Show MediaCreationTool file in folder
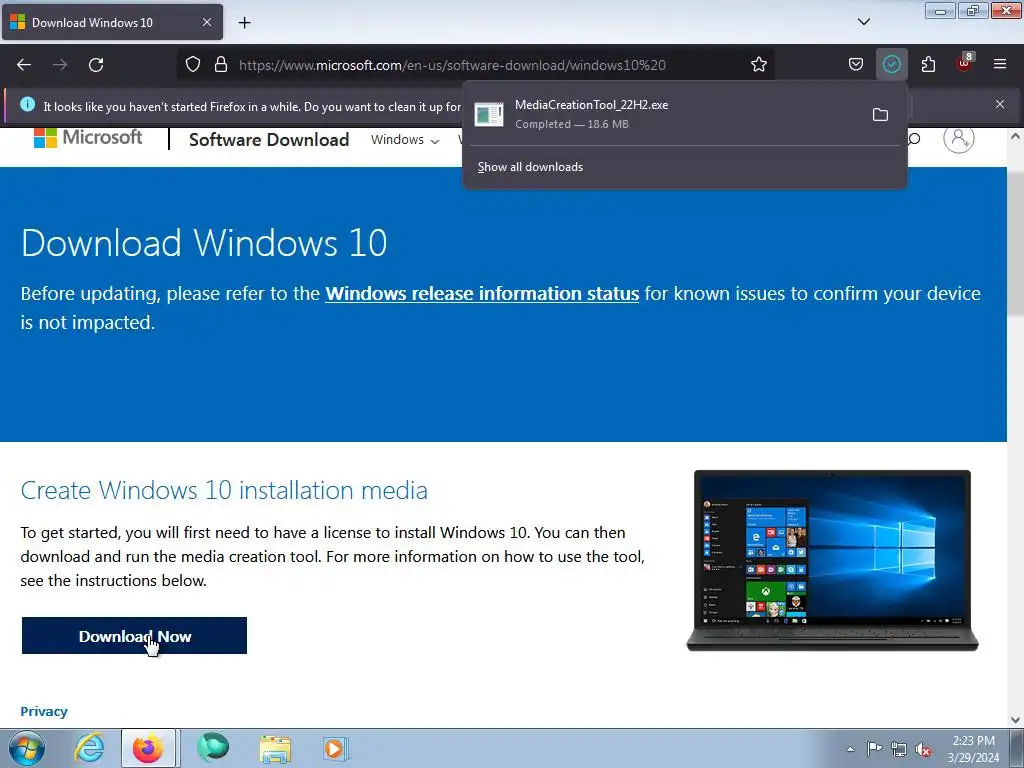 [x=880, y=115]
